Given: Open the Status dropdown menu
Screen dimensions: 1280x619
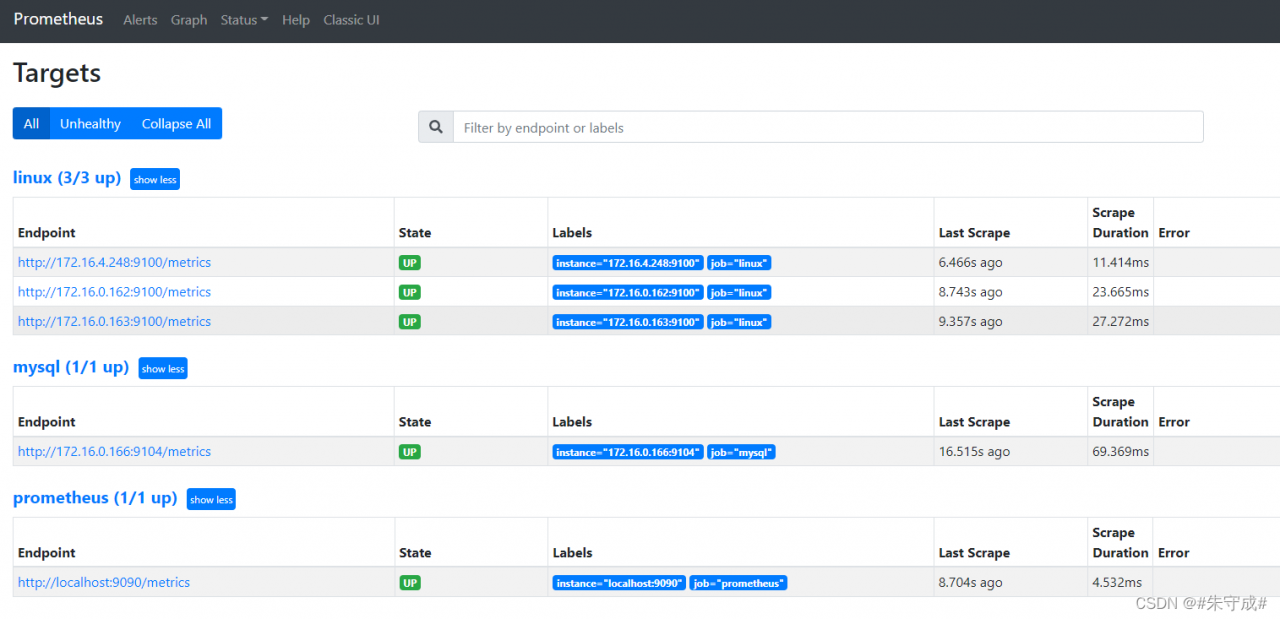Looking at the screenshot, I should coord(244,20).
